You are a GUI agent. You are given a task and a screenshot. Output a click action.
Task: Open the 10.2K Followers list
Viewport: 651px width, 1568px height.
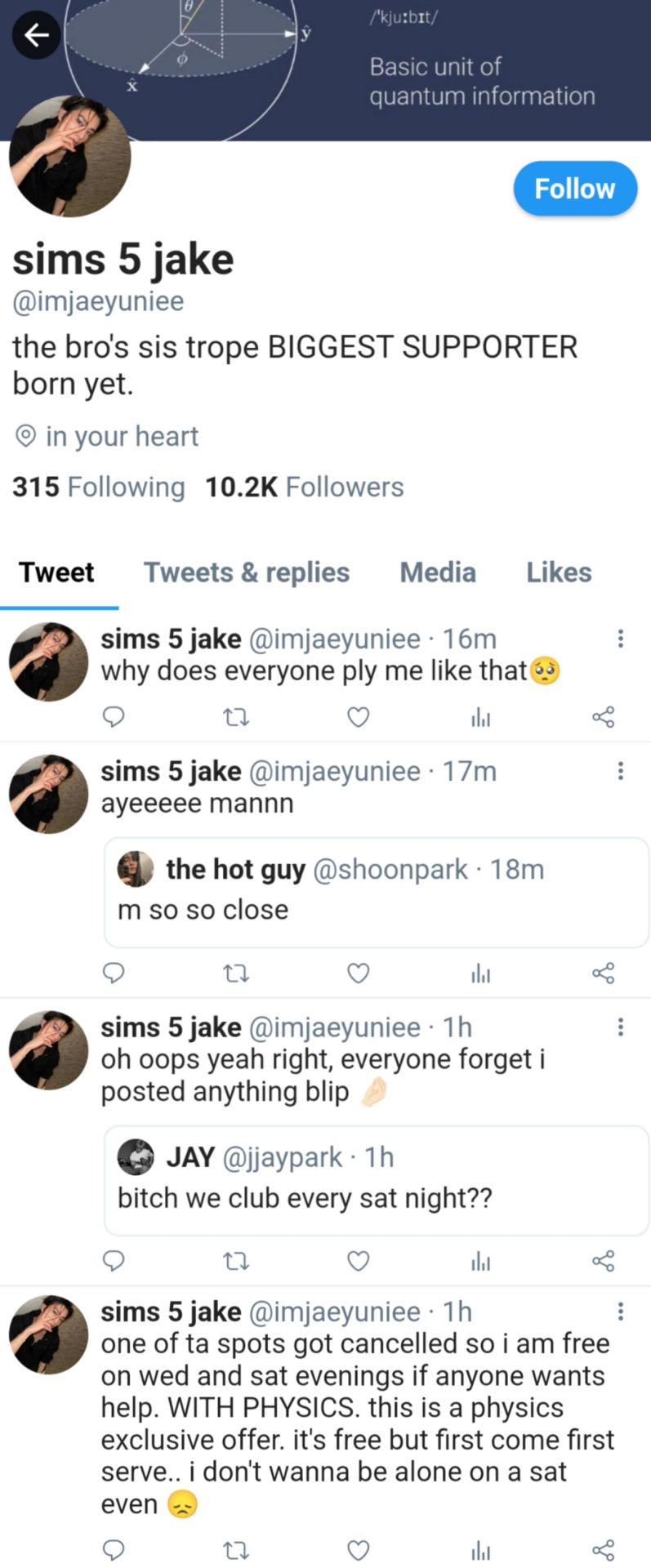tap(304, 488)
